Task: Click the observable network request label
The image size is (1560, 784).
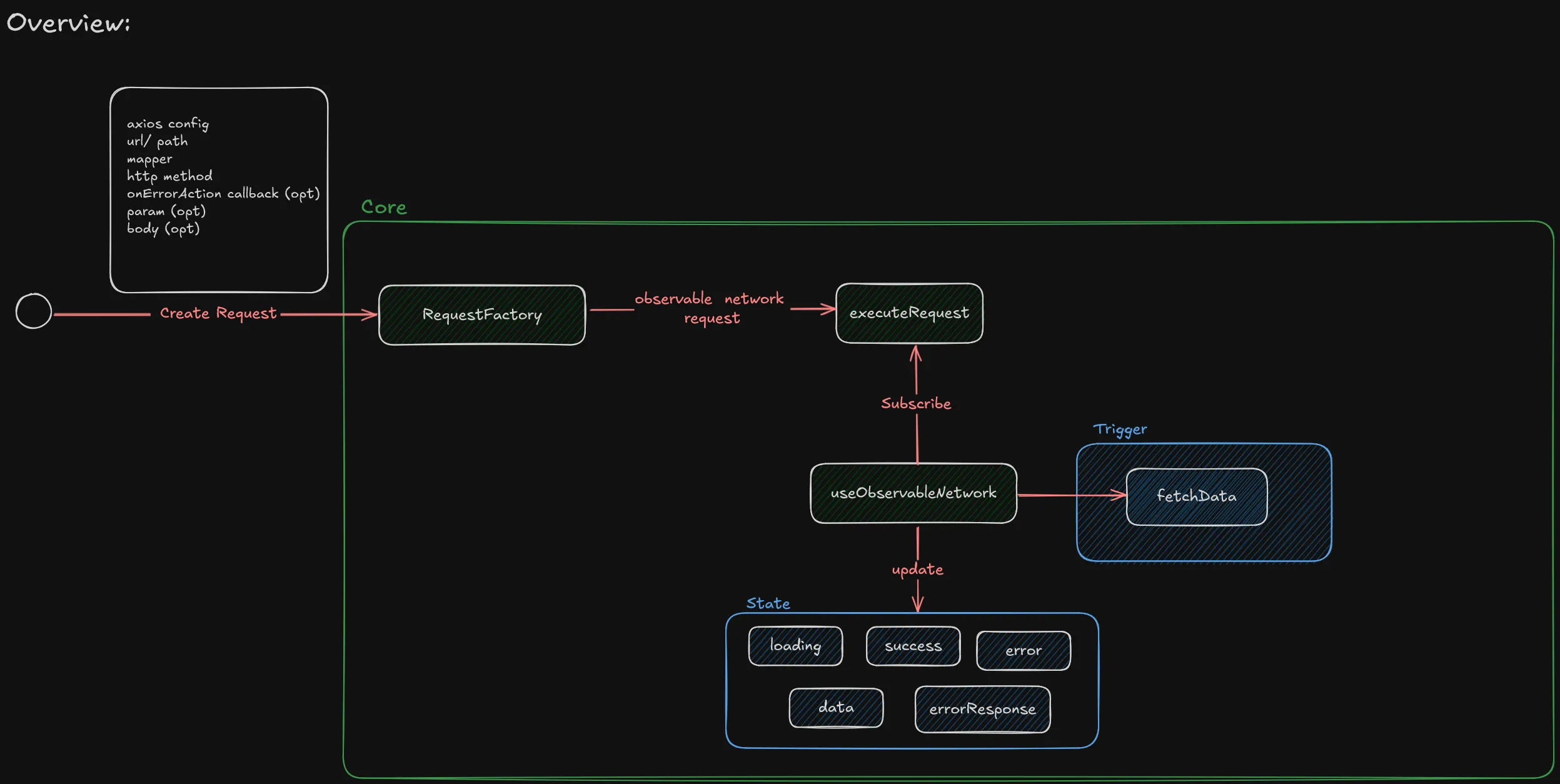Action: (710, 308)
